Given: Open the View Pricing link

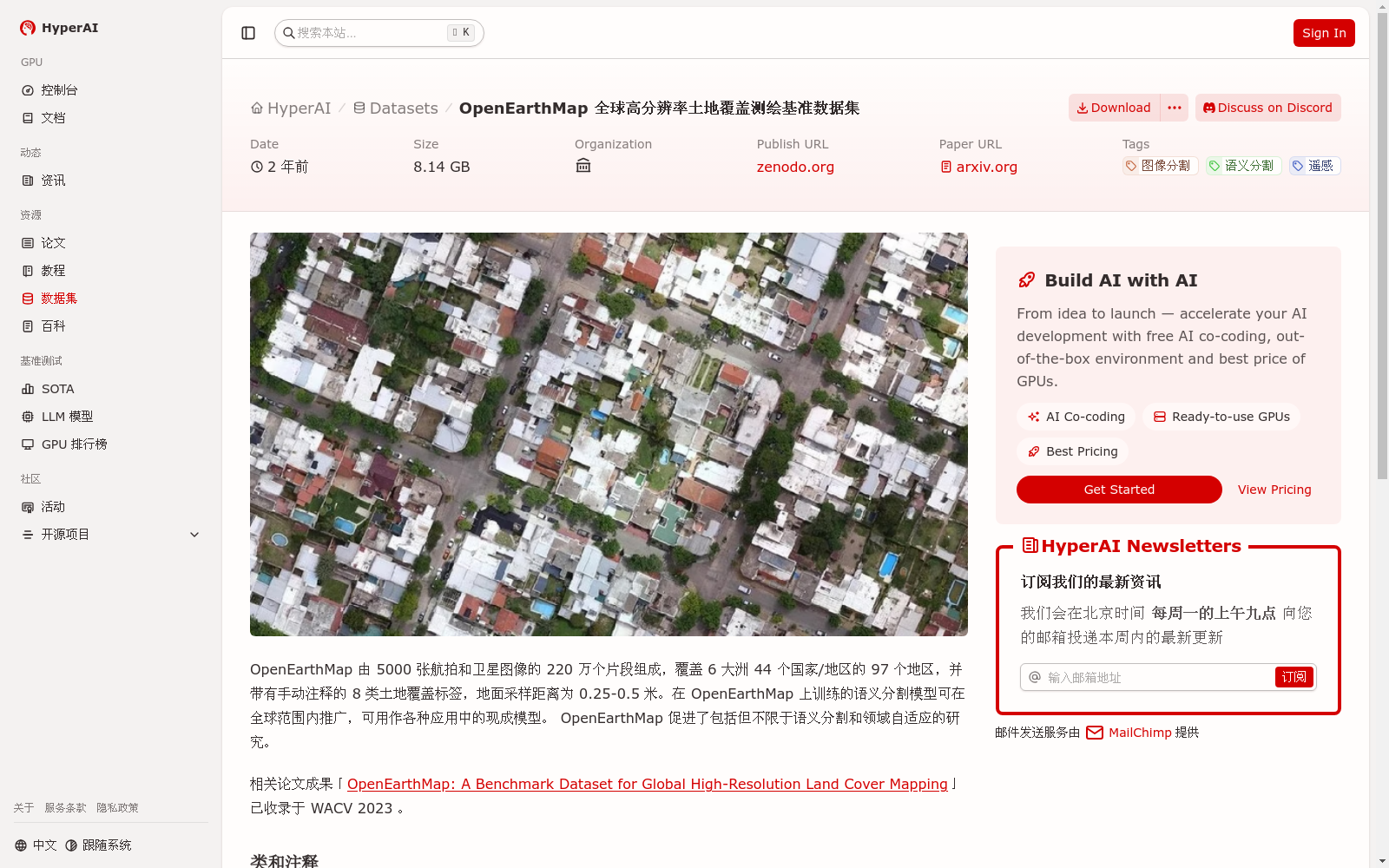Looking at the screenshot, I should pyautogui.click(x=1274, y=490).
